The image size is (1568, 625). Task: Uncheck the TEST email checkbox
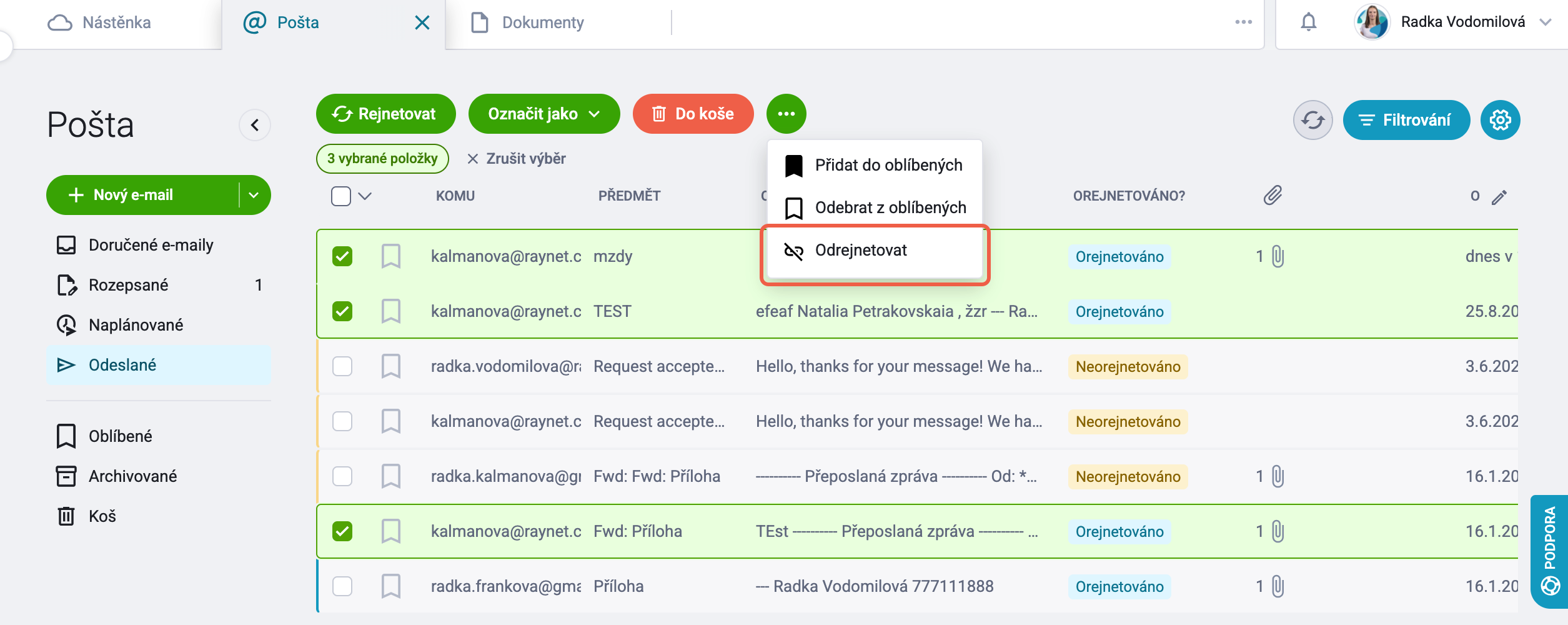[x=342, y=311]
